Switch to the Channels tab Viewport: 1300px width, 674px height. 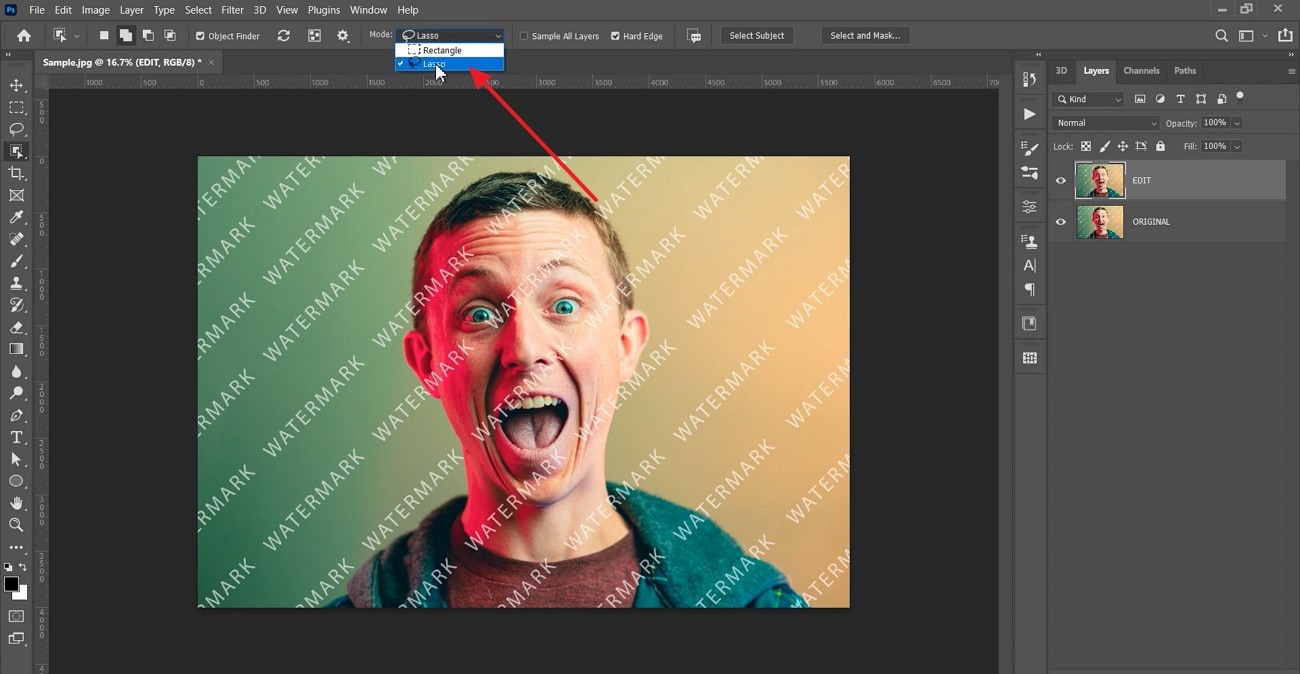pos(1141,71)
